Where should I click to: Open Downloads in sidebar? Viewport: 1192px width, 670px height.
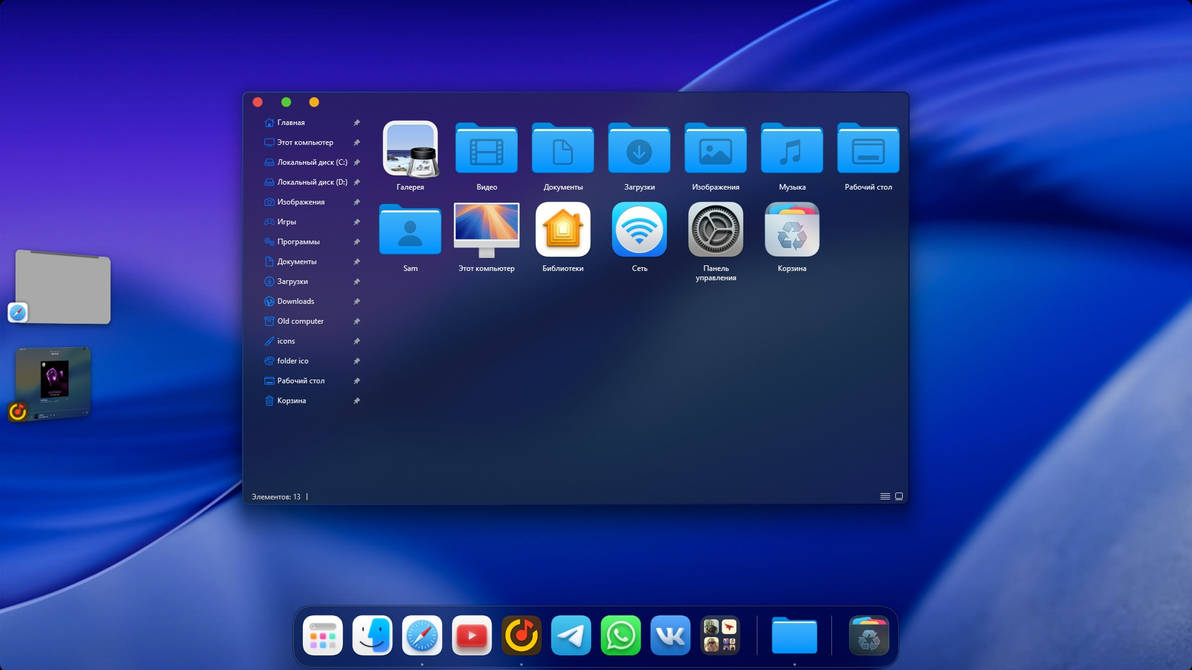[295, 301]
